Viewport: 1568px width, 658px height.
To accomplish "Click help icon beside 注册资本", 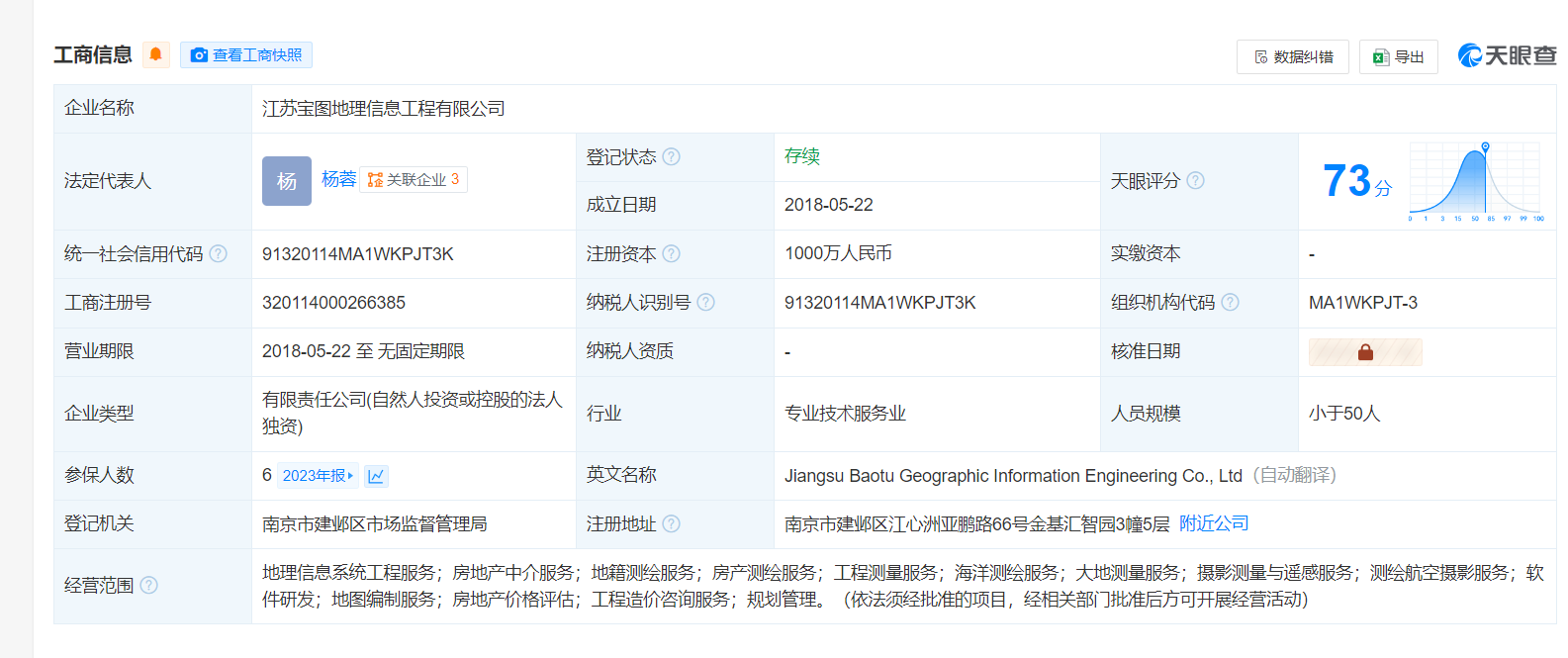I will click(x=671, y=253).
